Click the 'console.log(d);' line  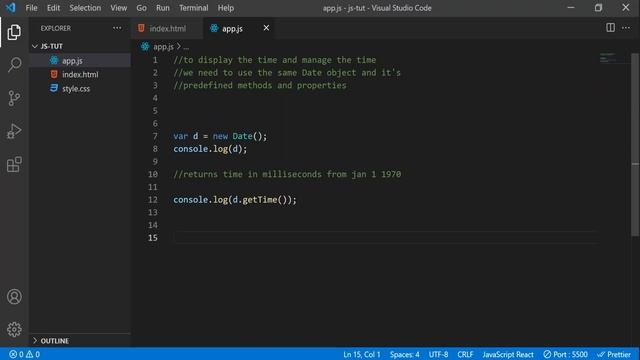coord(210,149)
